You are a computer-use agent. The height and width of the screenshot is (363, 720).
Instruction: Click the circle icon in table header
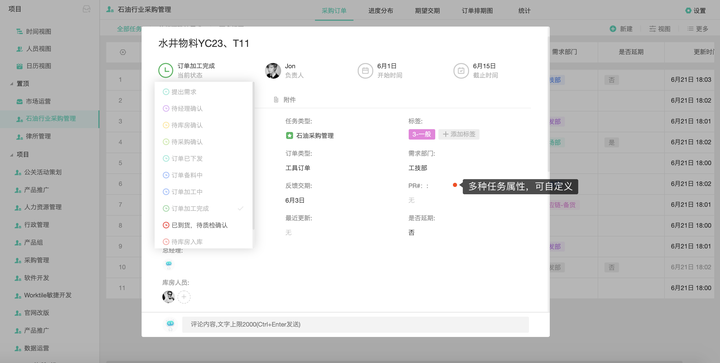(123, 52)
